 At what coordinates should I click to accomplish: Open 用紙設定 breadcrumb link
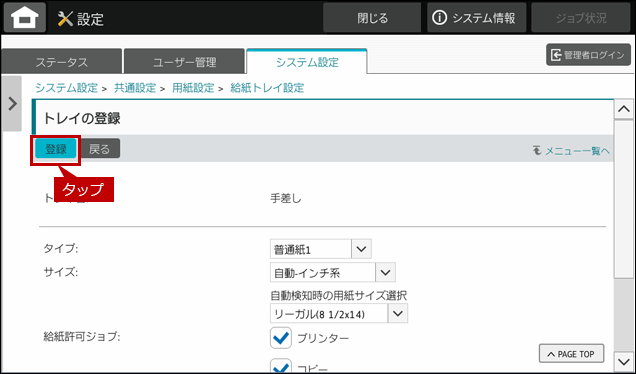click(x=193, y=88)
